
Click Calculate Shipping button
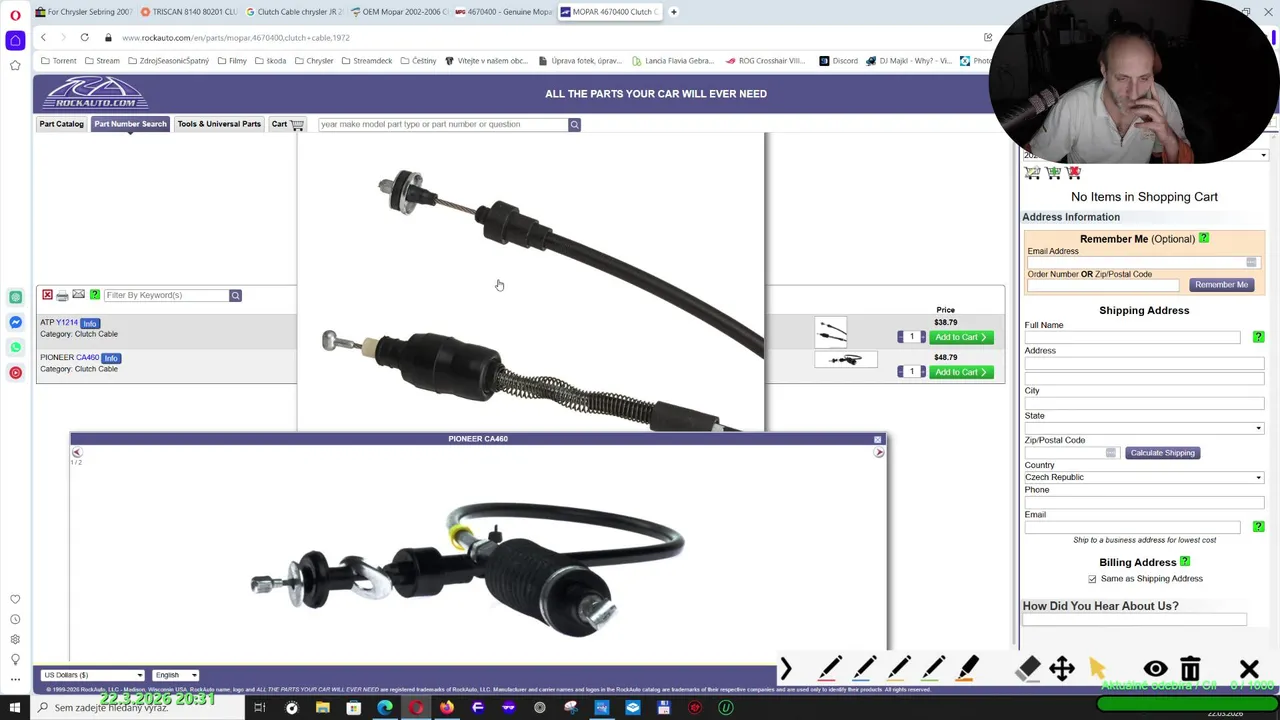[x=1162, y=453]
